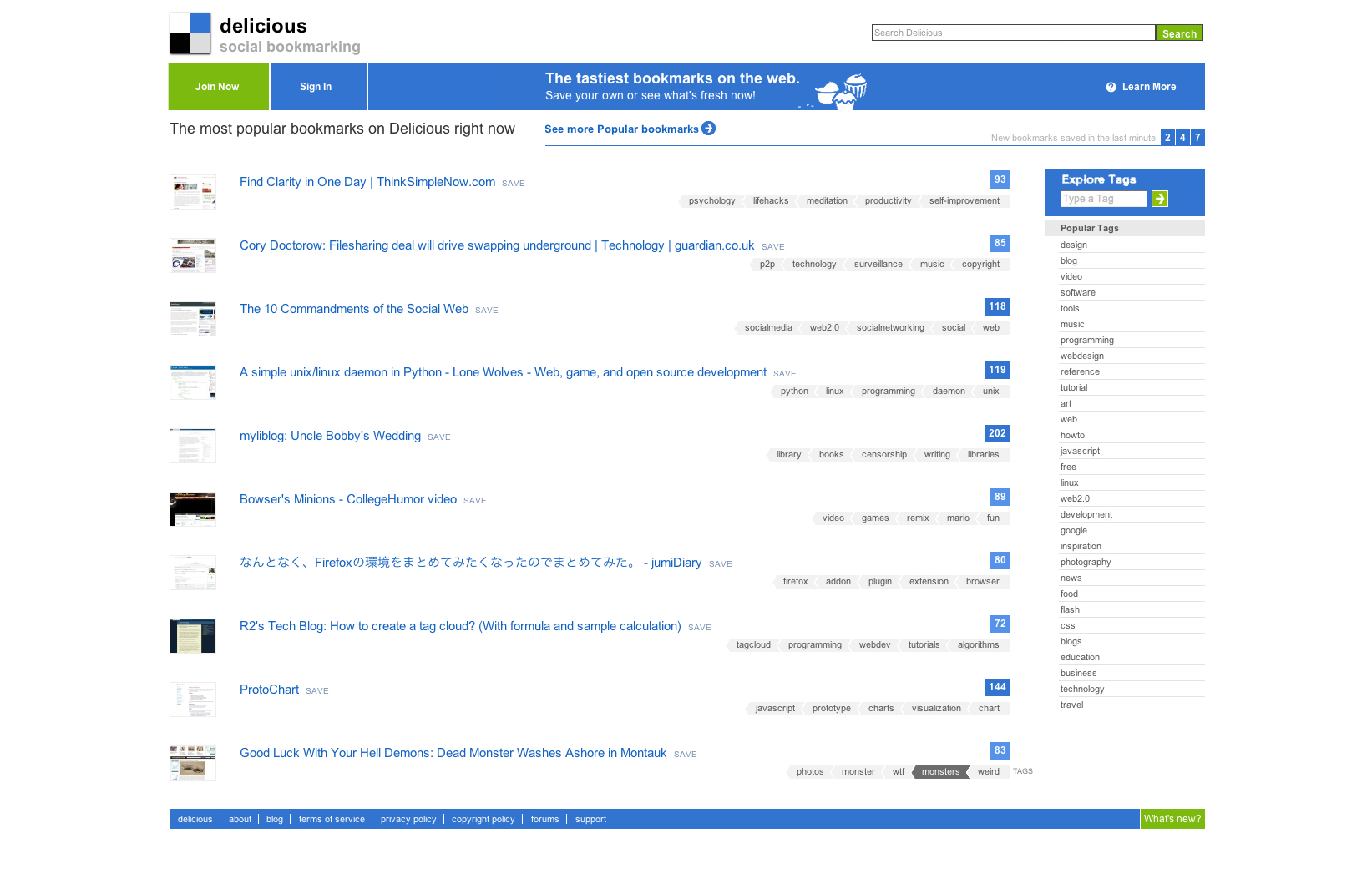The image size is (1372, 874).
Task: Open See more Popular bookmarks link
Action: 621,129
